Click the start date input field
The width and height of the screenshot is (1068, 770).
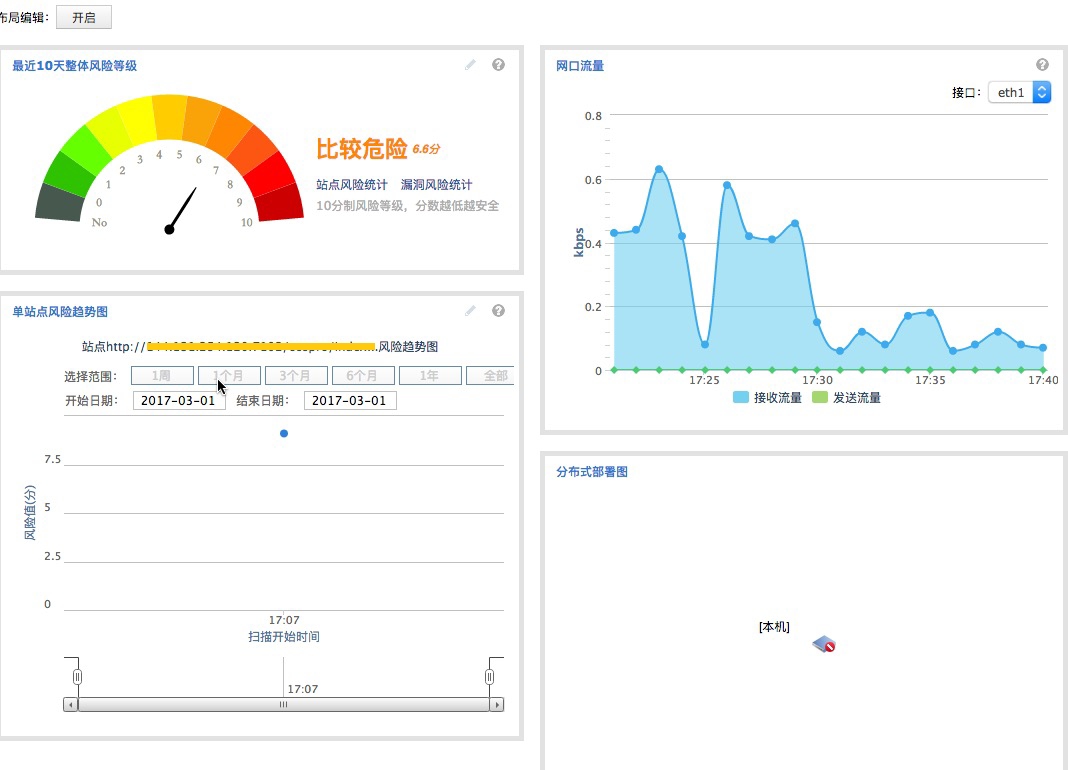click(x=179, y=401)
